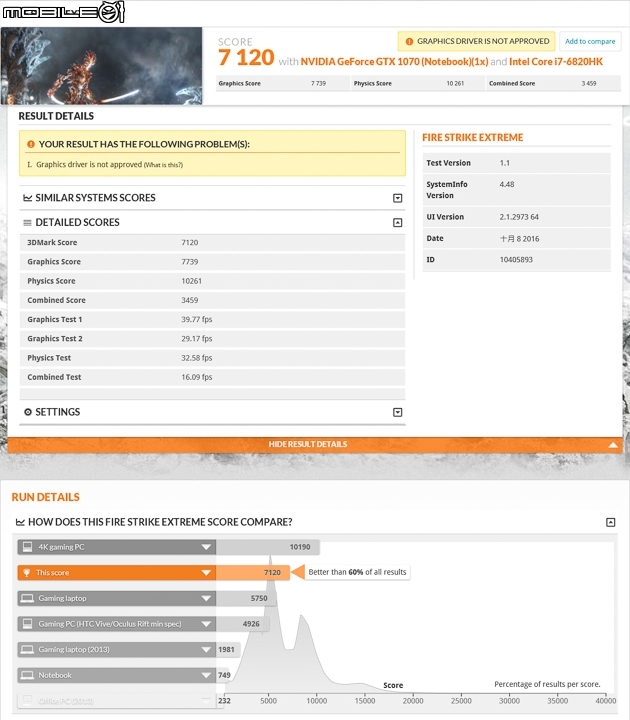Click the UI Version value 2.1.2973 64
Viewport: 630px width, 720px height.
(x=519, y=217)
